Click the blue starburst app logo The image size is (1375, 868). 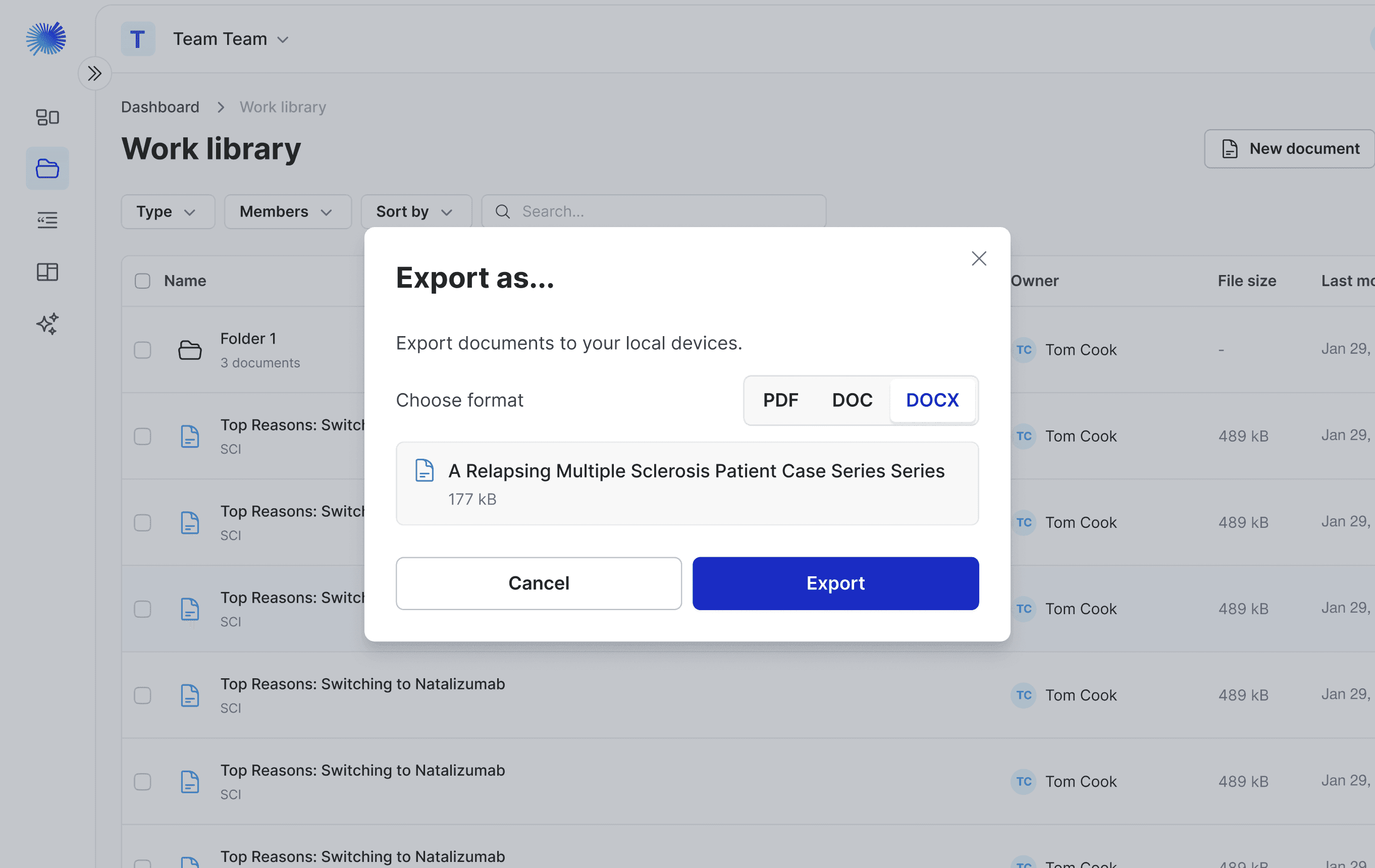point(45,39)
